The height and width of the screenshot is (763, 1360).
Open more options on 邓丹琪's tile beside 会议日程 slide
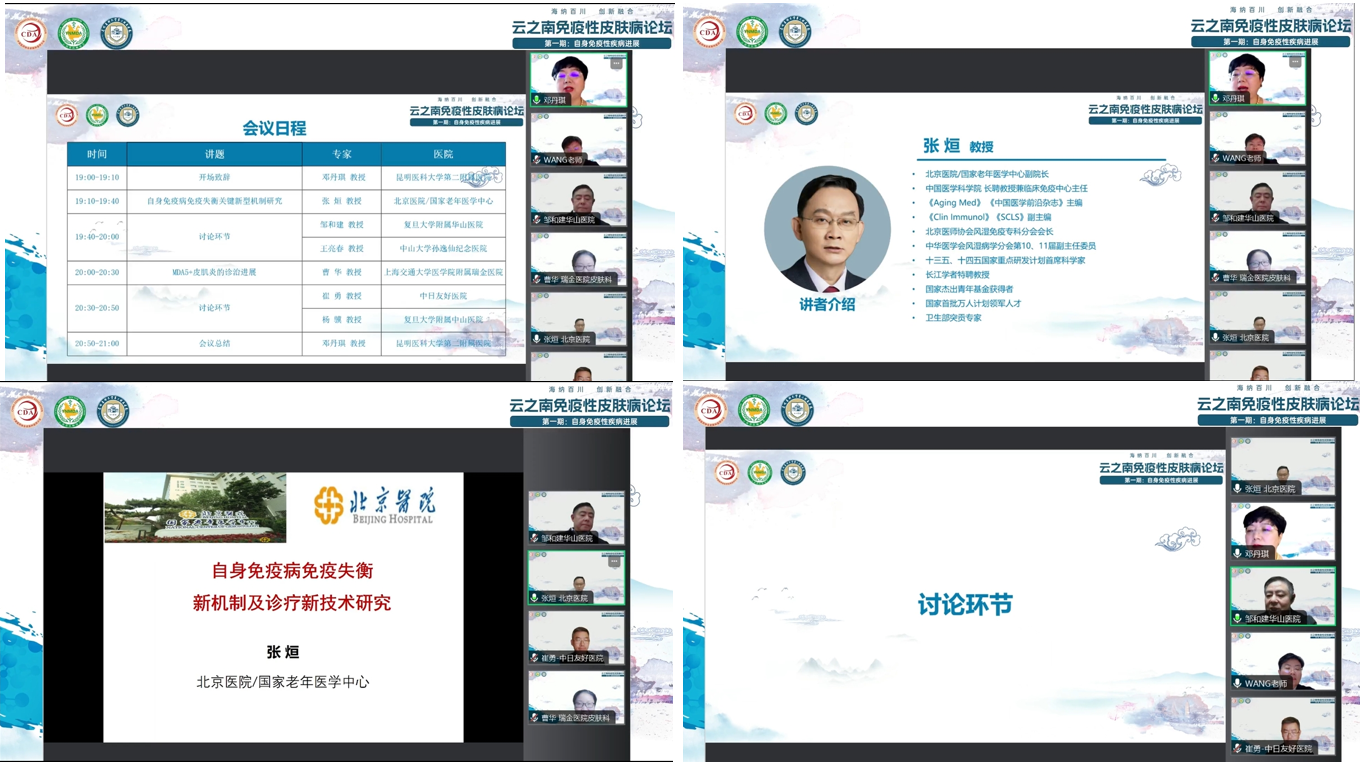pyautogui.click(x=616, y=63)
